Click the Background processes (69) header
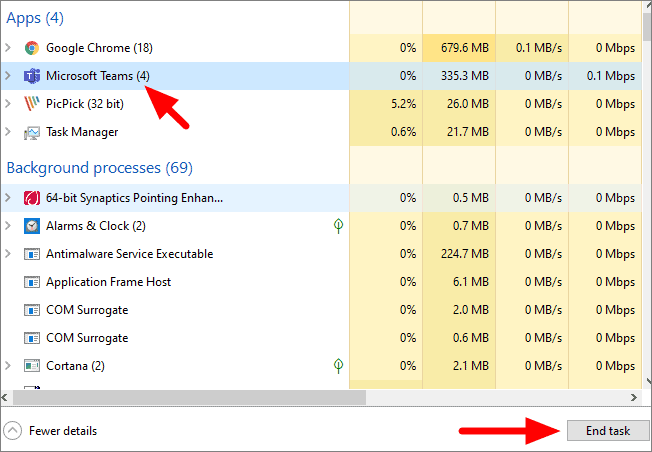This screenshot has width=652, height=452. [x=100, y=168]
